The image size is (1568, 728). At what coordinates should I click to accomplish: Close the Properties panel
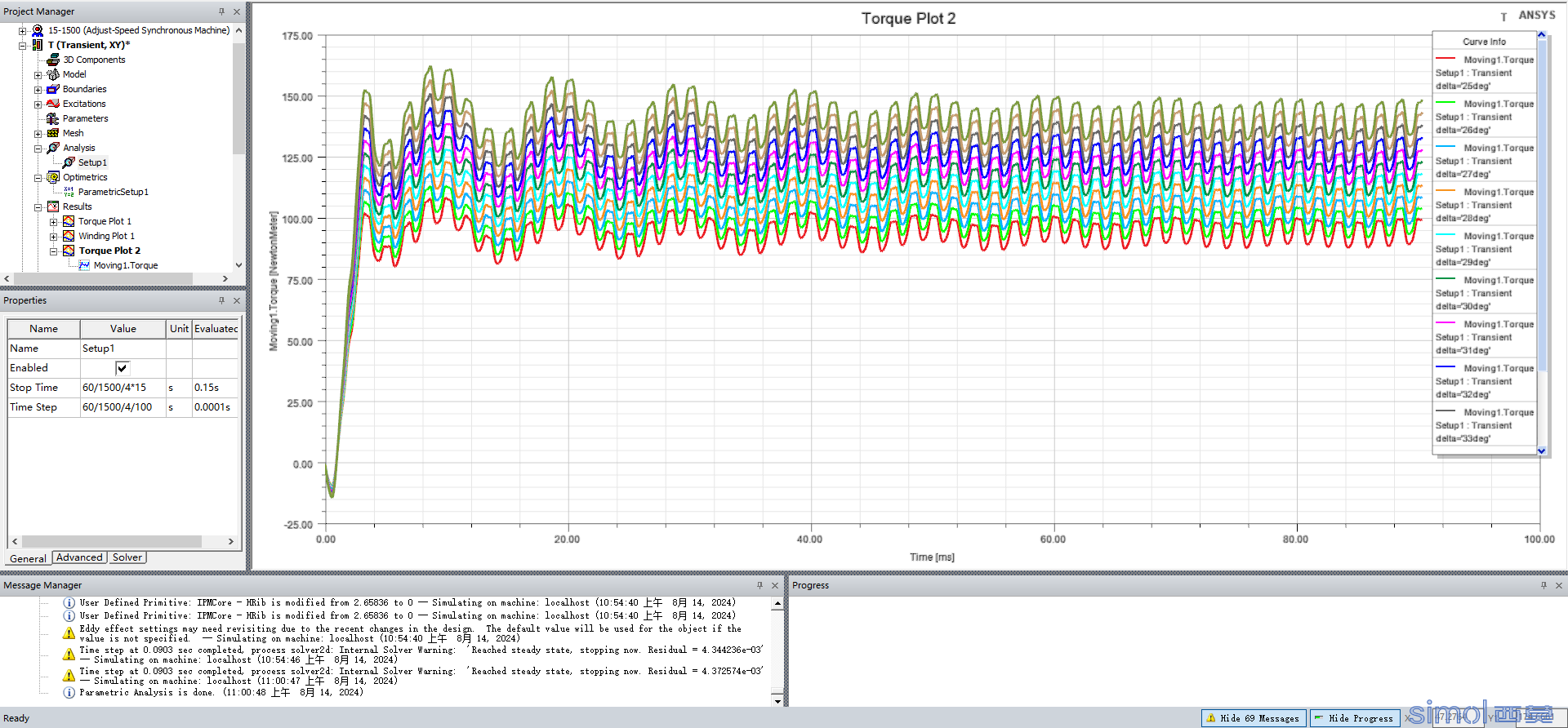pos(237,300)
